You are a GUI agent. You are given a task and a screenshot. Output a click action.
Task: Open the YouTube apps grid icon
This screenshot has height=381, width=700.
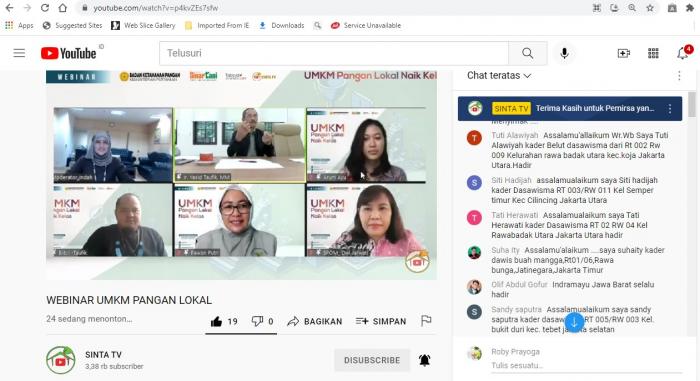[653, 53]
